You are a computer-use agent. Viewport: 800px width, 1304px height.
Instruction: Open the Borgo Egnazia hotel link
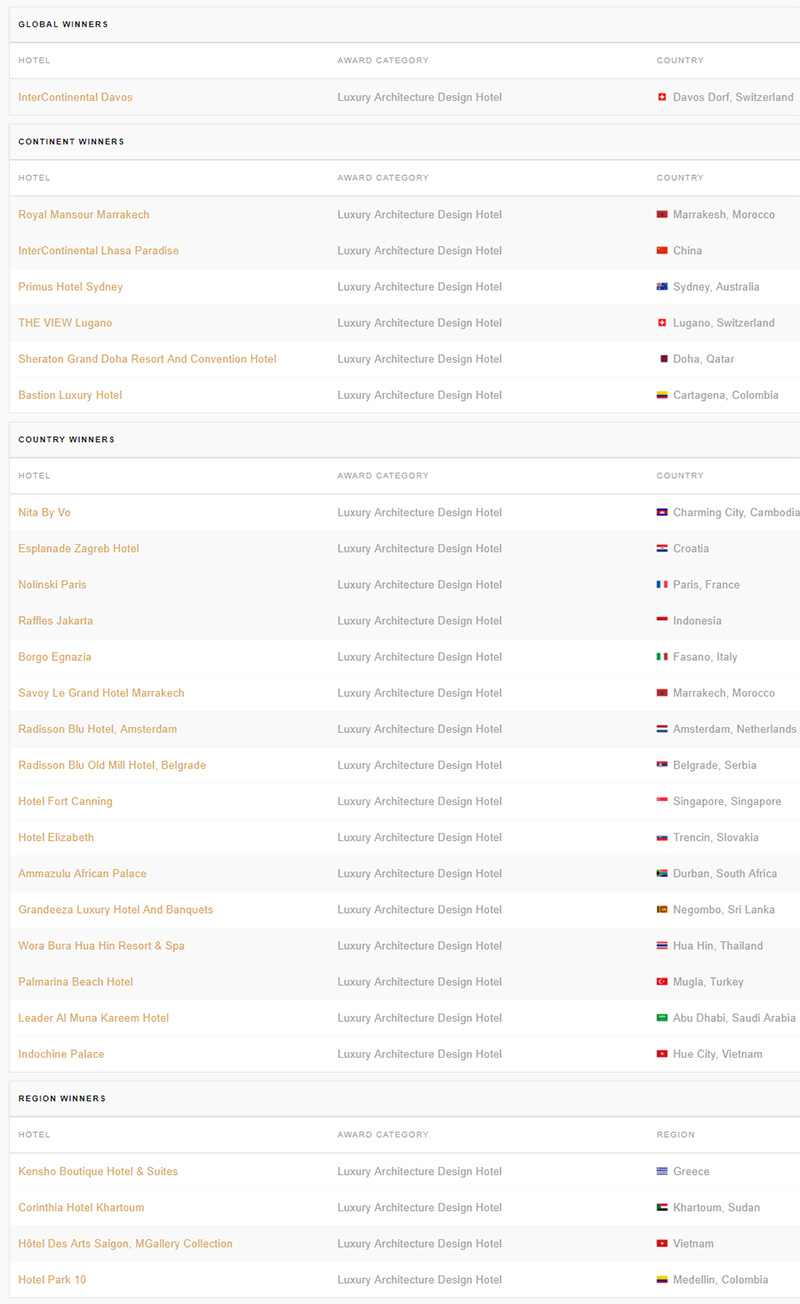pos(55,657)
